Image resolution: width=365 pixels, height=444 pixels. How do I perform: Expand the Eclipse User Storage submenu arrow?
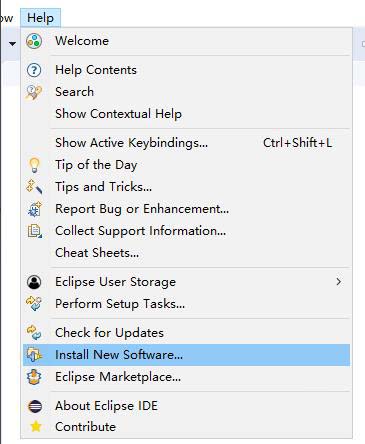[x=338, y=282]
